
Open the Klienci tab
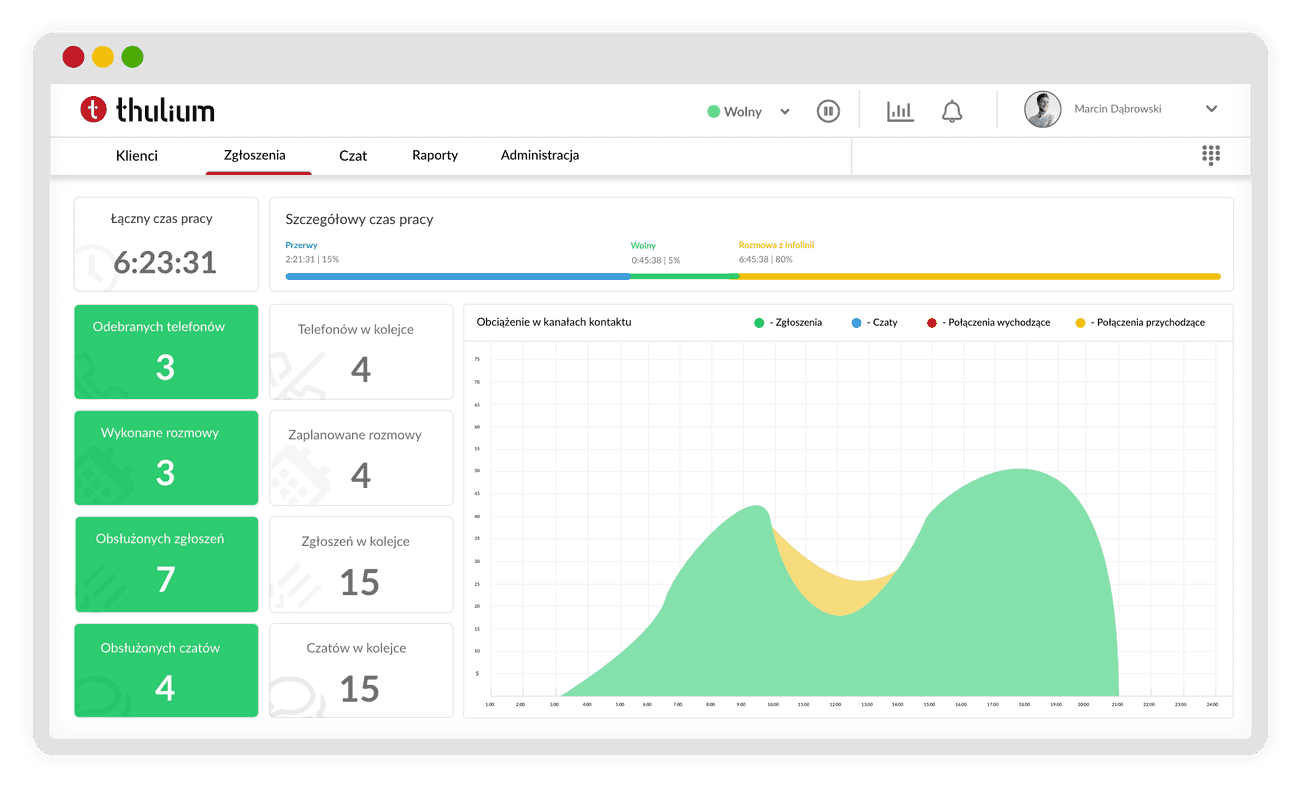click(137, 155)
